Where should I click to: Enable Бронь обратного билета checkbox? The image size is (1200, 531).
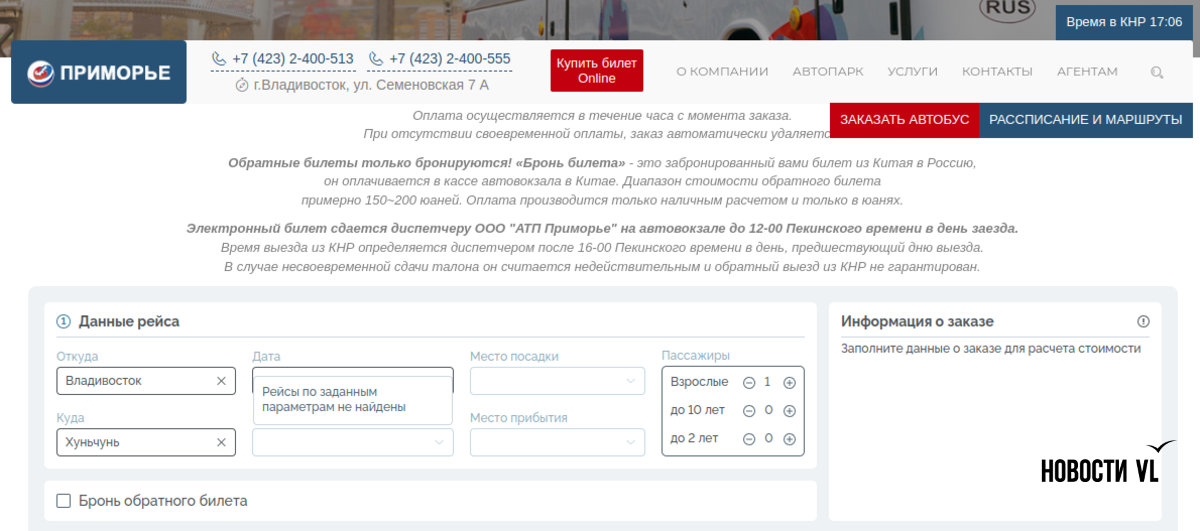click(x=64, y=501)
